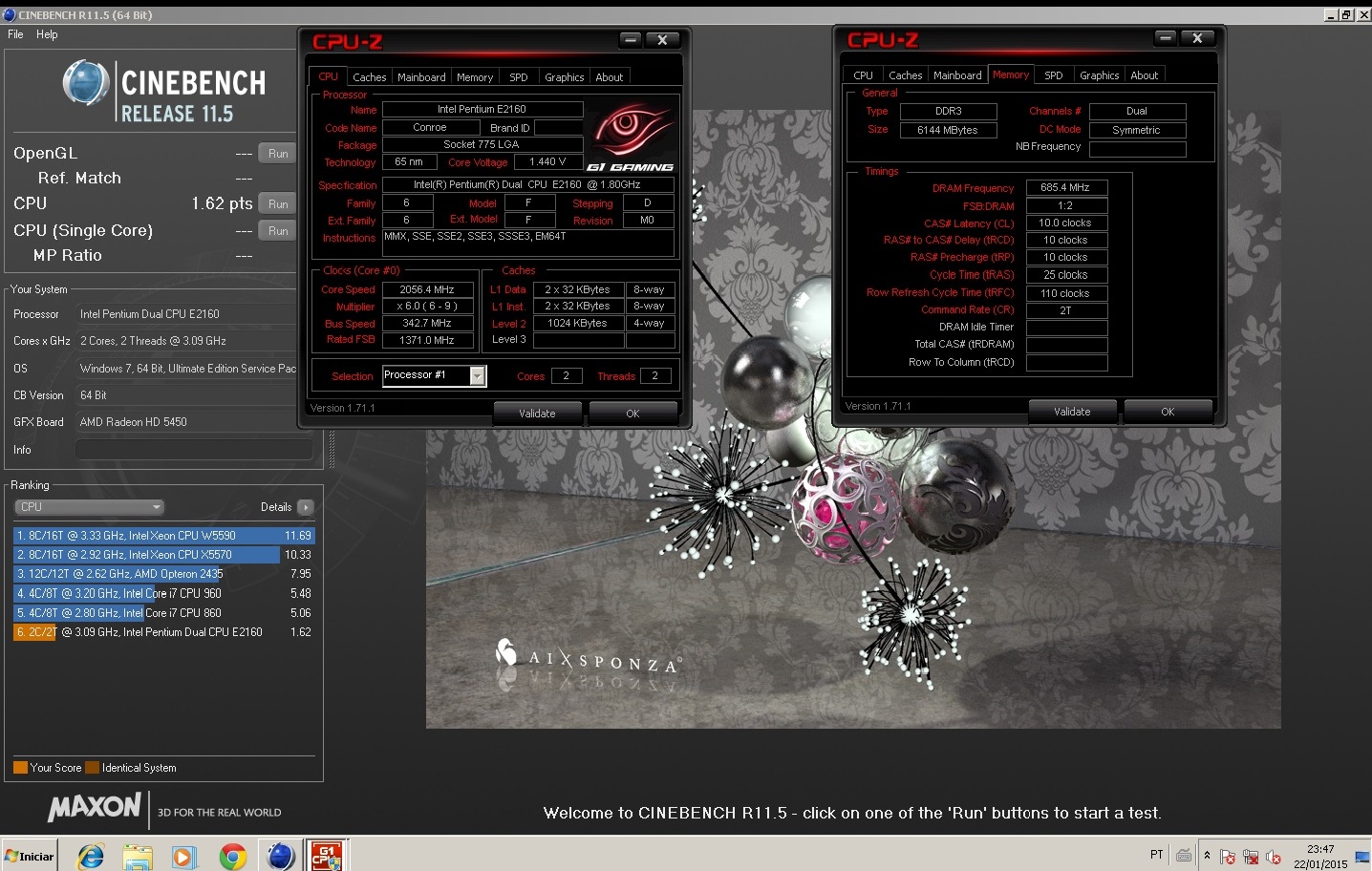Viewport: 1372px width, 871px height.
Task: Click Validate in left CPU-Z window
Action: pyautogui.click(x=537, y=414)
